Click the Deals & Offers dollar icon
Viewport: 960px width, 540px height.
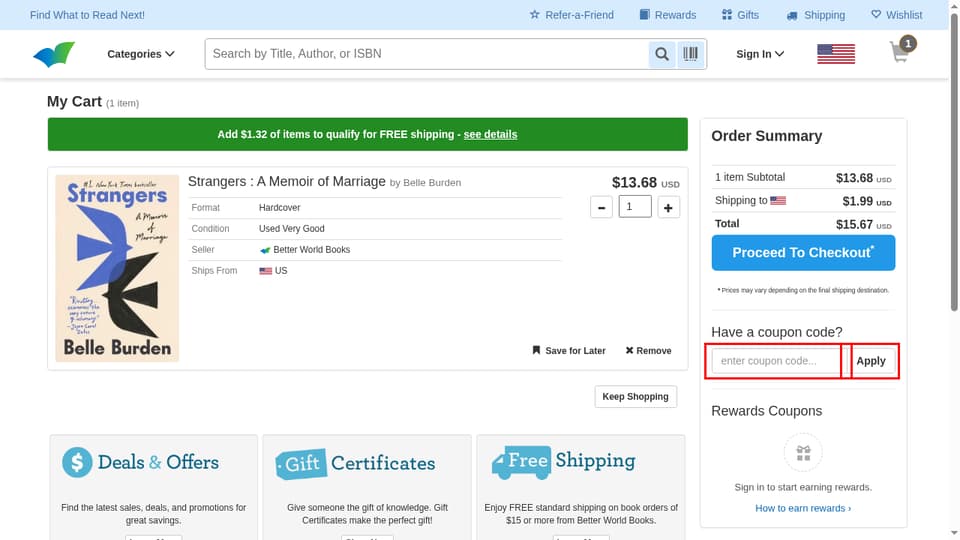click(x=77, y=462)
